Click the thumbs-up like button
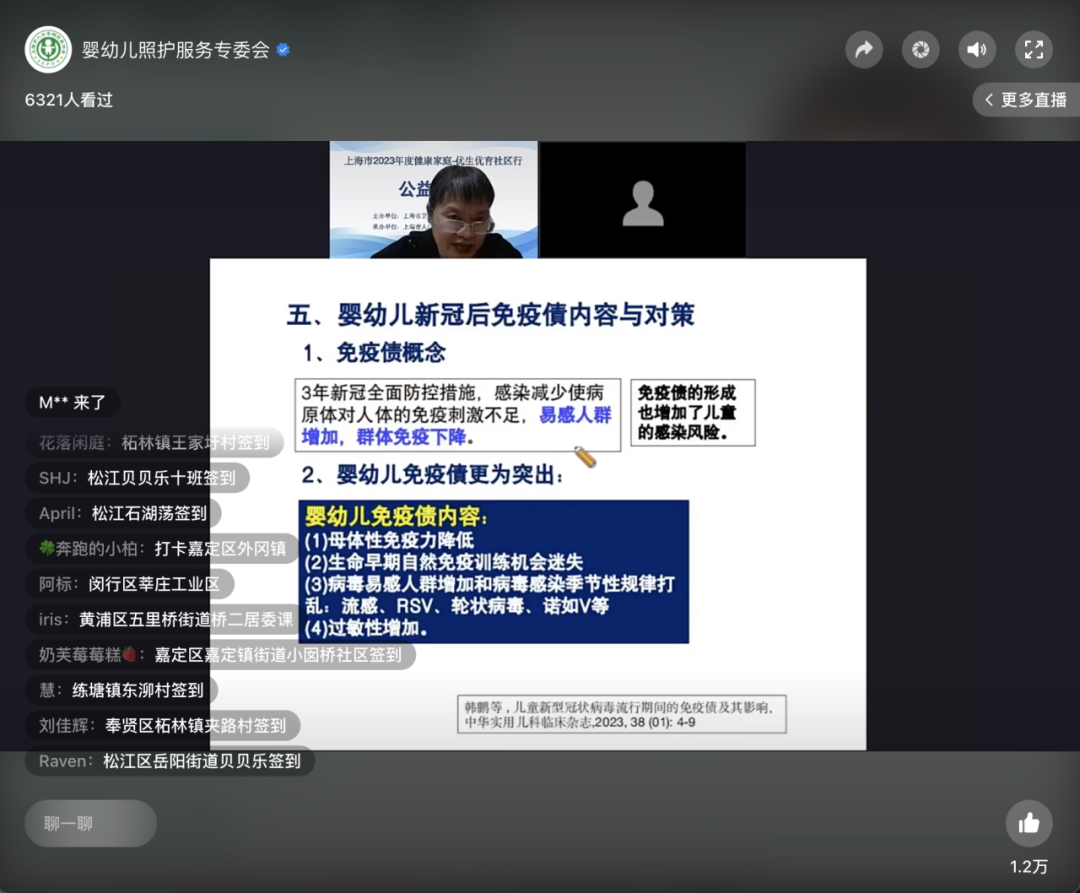Screen dimensions: 1080x893 pyautogui.click(x=1028, y=823)
